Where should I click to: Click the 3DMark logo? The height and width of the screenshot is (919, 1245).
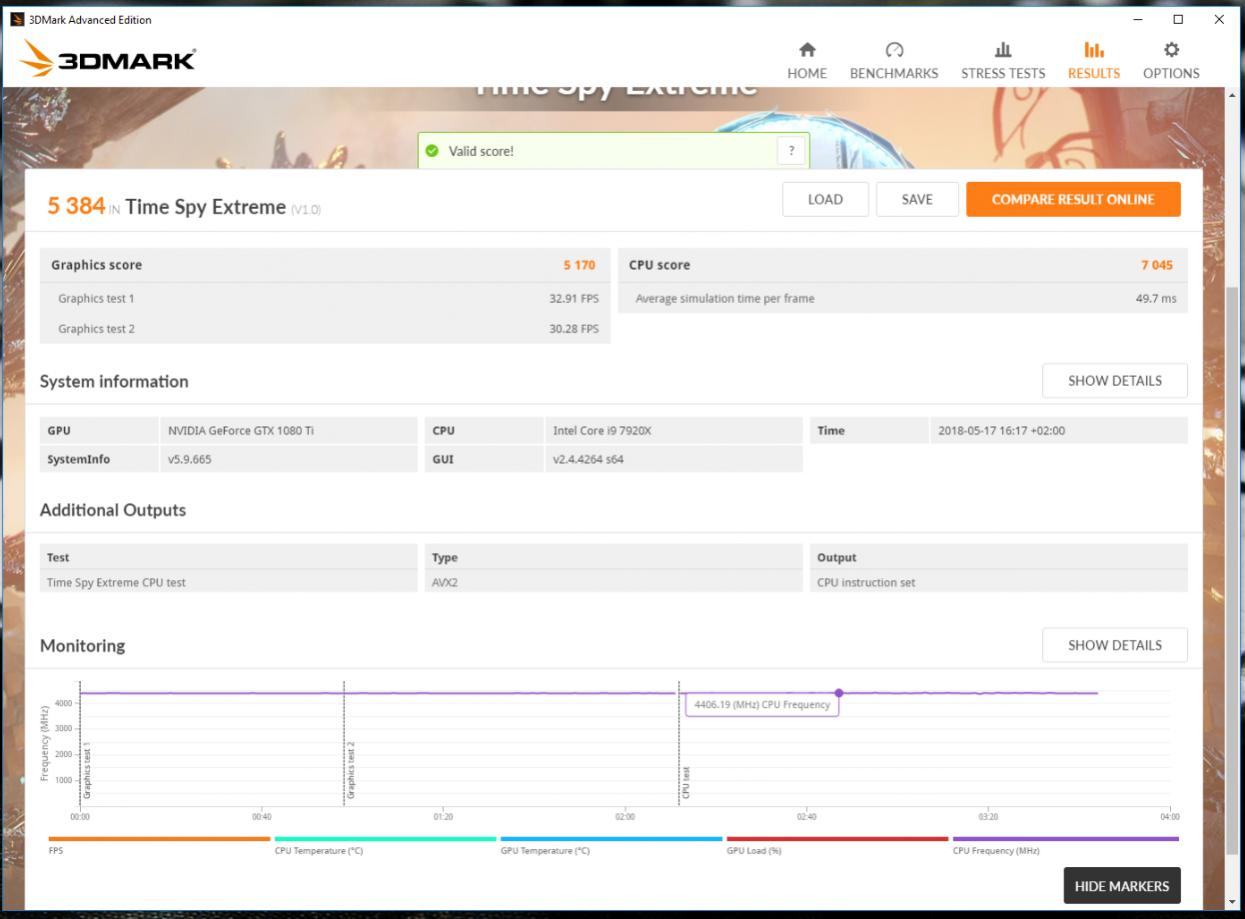(x=108, y=59)
